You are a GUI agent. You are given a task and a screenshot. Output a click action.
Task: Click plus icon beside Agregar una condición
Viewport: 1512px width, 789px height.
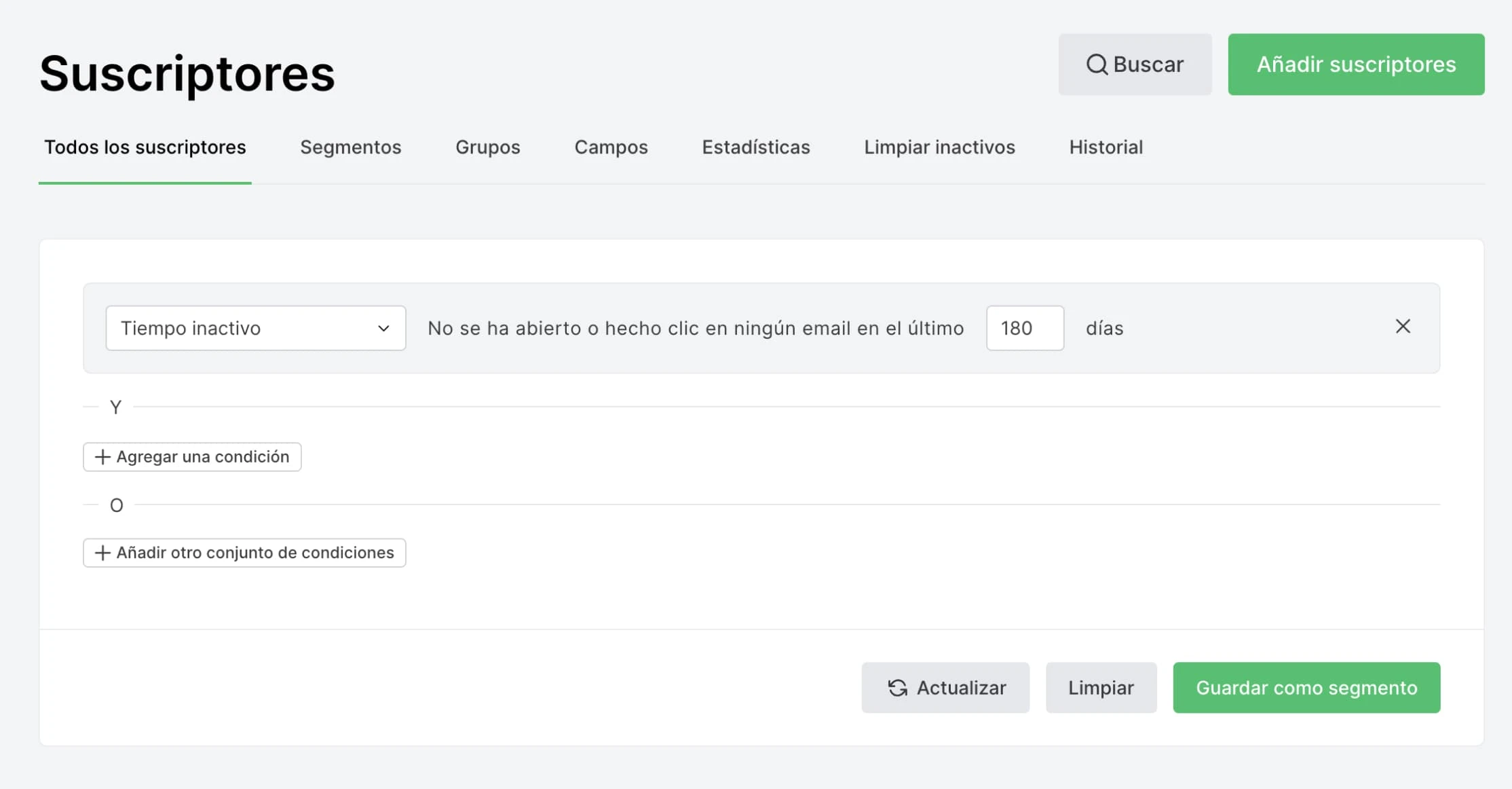point(102,457)
